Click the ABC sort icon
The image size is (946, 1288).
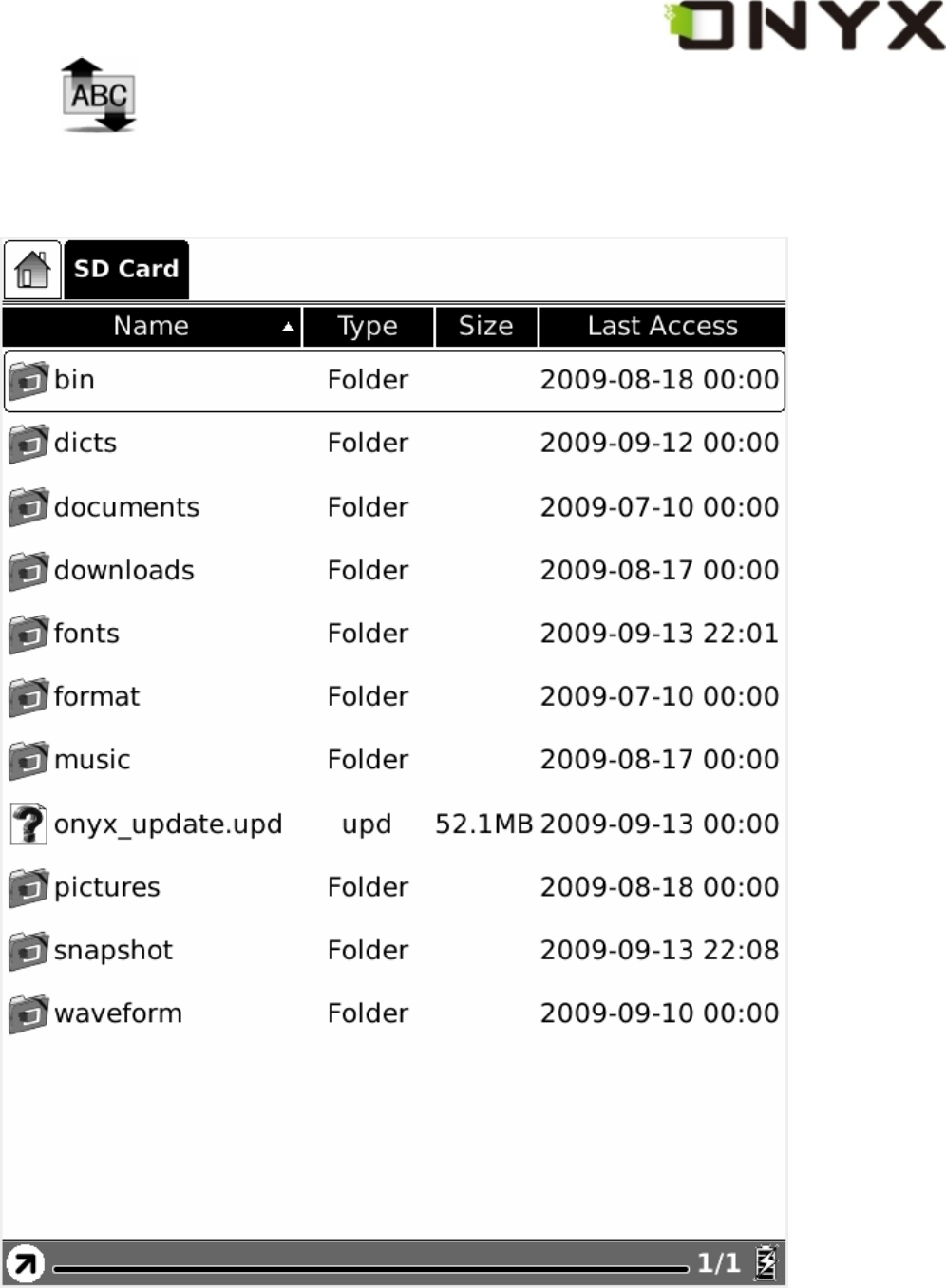tap(99, 96)
